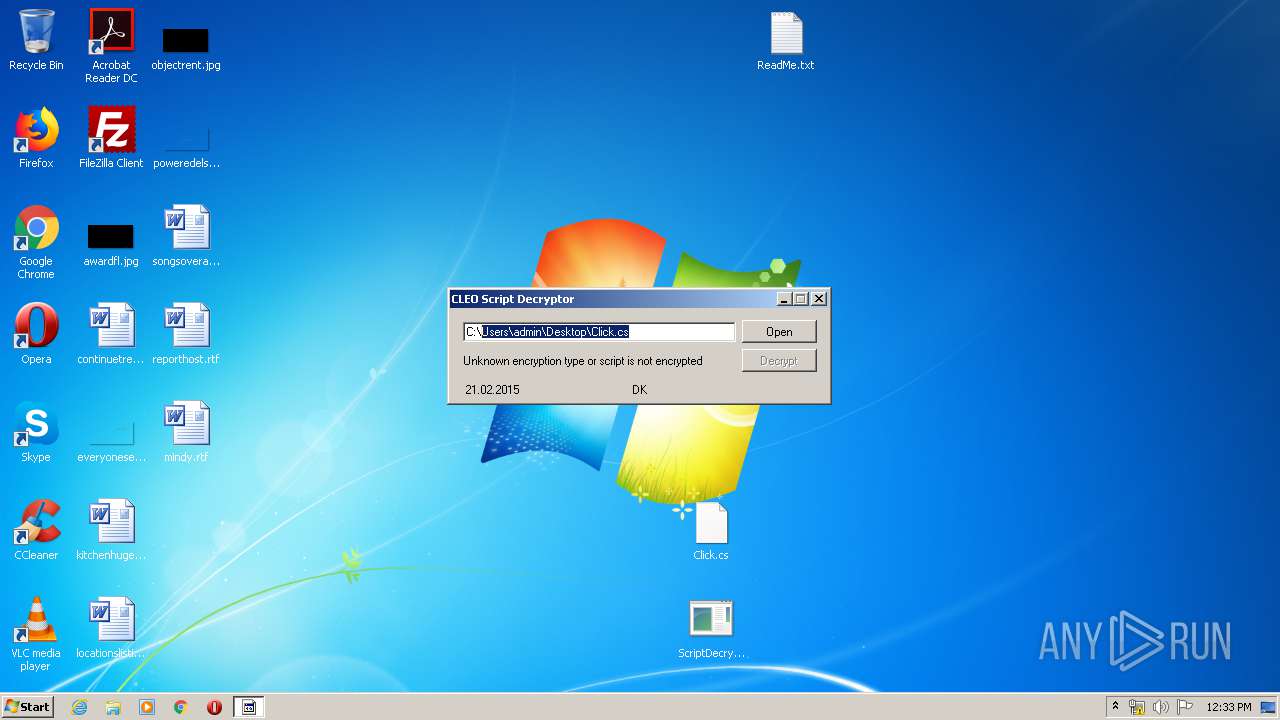
Task: Click the volume speaker tray icon
Action: pyautogui.click(x=1160, y=707)
